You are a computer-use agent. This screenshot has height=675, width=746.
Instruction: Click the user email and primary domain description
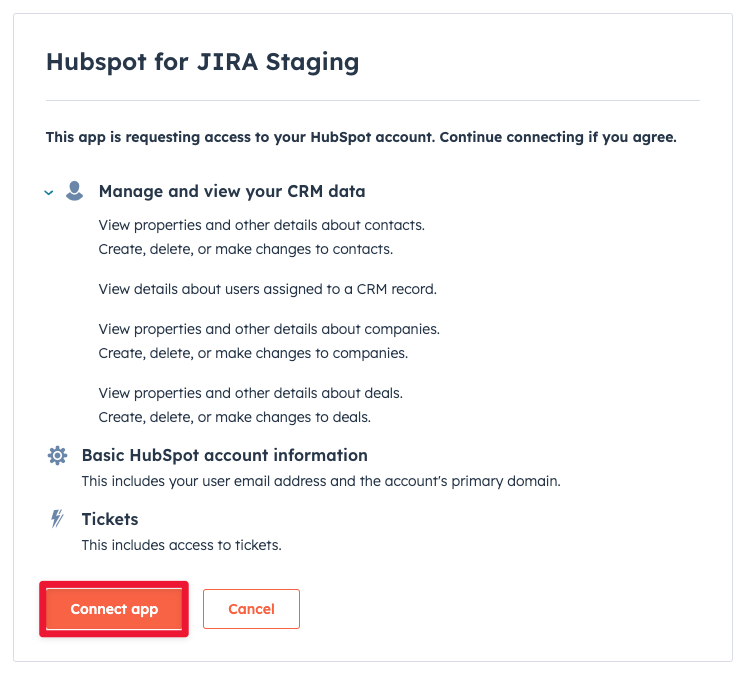pyautogui.click(x=321, y=481)
